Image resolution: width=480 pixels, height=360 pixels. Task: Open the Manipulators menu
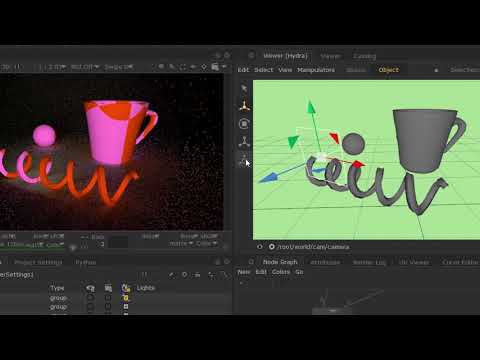[316, 70]
